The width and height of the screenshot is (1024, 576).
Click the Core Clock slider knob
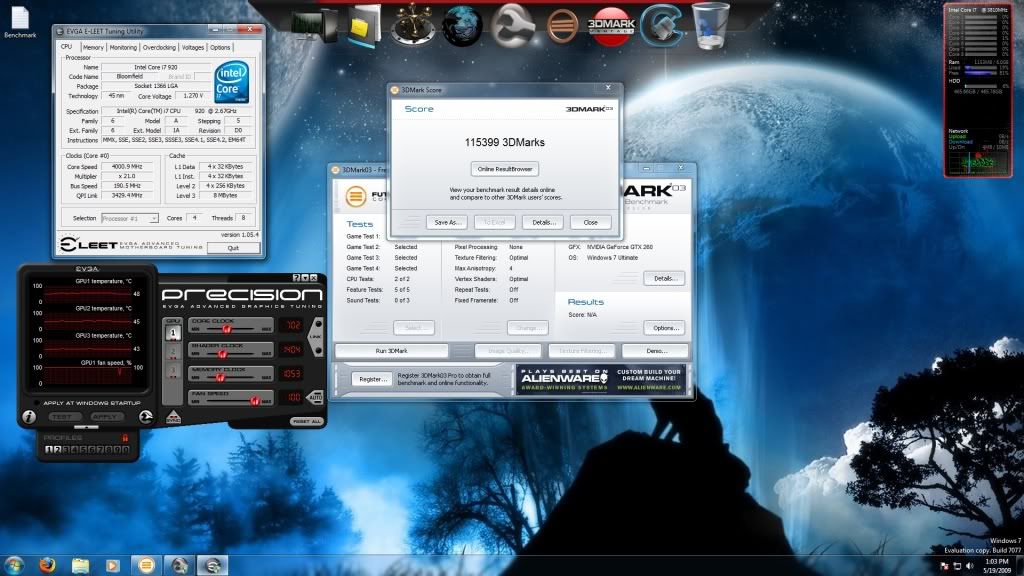(x=227, y=328)
